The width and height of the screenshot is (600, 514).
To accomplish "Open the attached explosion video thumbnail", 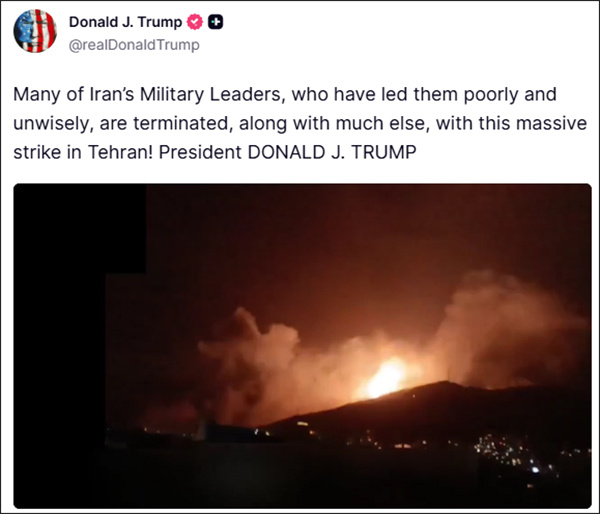I will 302,346.
